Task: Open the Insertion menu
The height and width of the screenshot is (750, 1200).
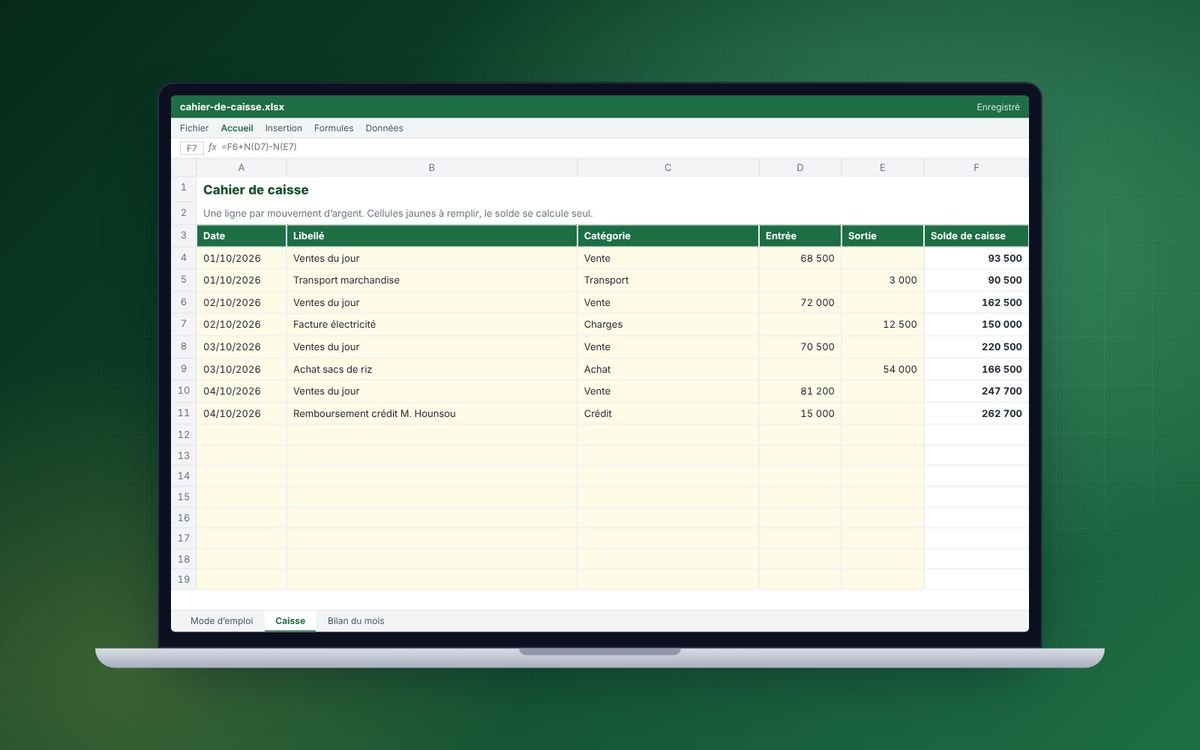Action: [284, 128]
